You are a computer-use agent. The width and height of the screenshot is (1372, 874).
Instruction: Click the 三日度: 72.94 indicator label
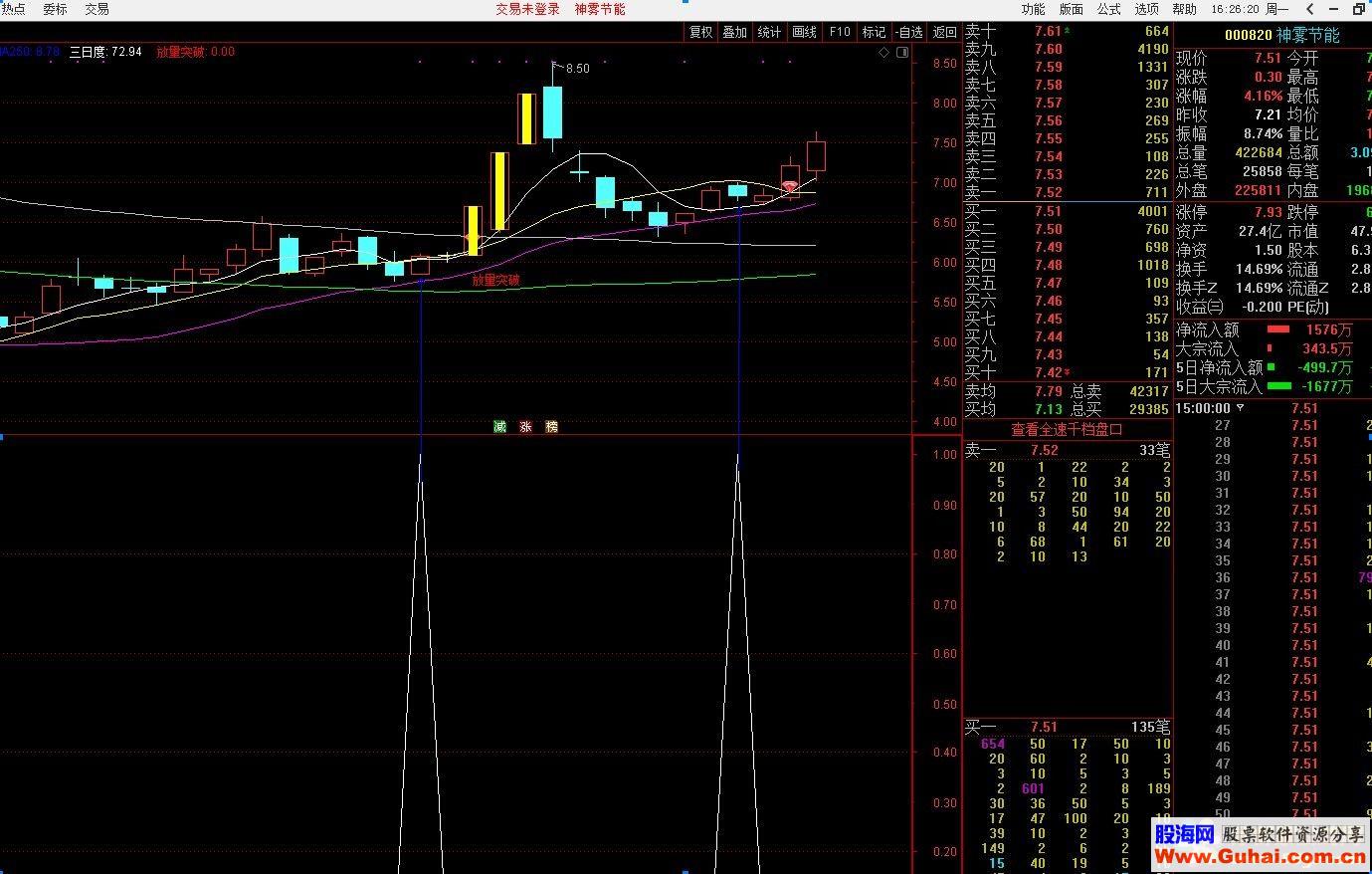105,52
